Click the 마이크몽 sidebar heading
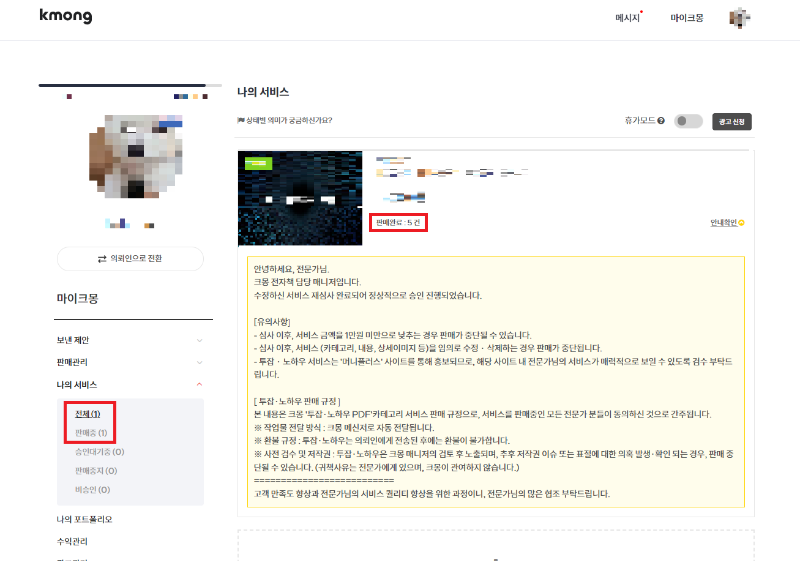Image resolution: width=800 pixels, height=561 pixels. (78, 298)
